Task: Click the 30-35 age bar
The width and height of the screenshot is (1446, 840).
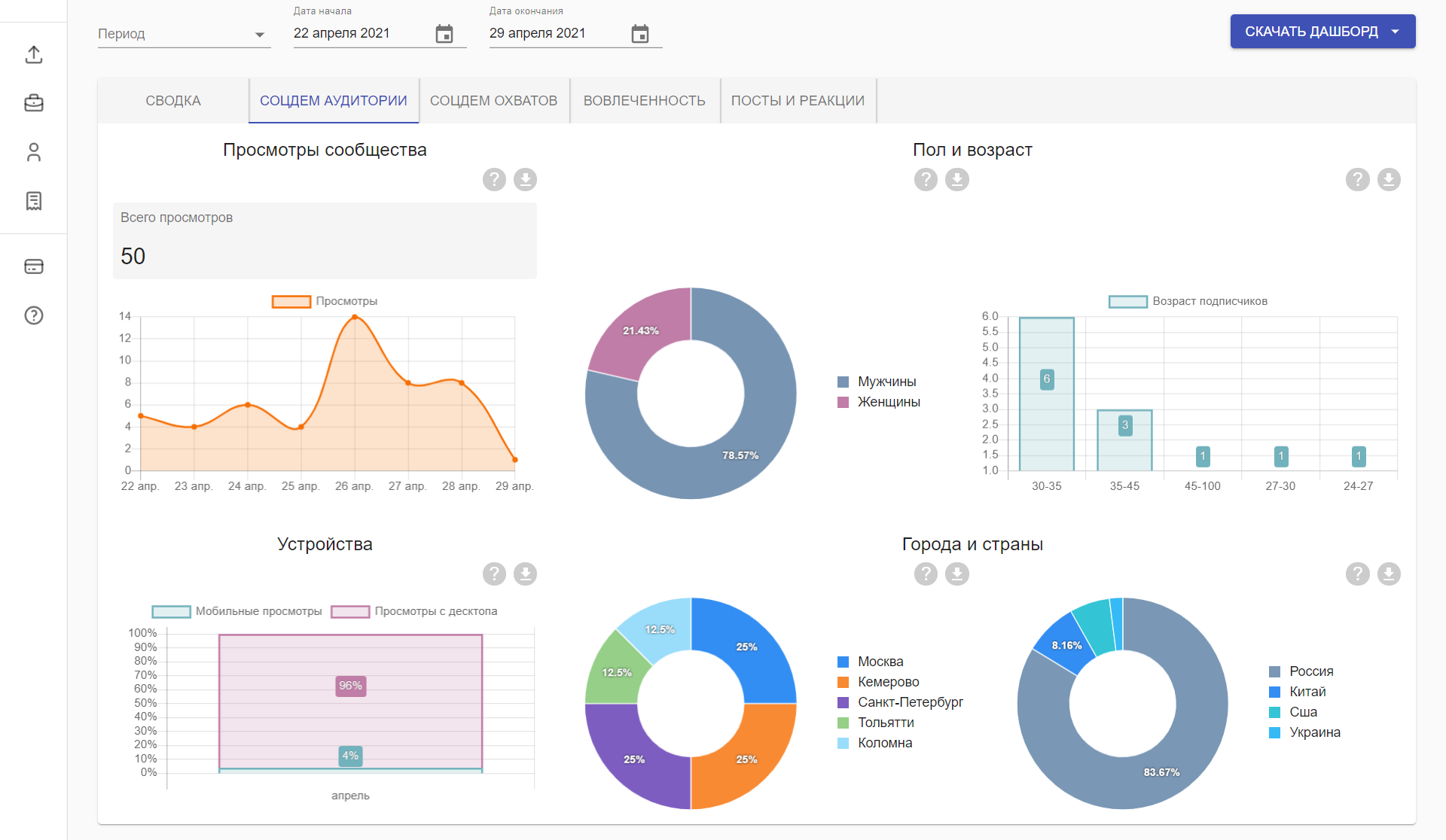Action: tap(1047, 394)
